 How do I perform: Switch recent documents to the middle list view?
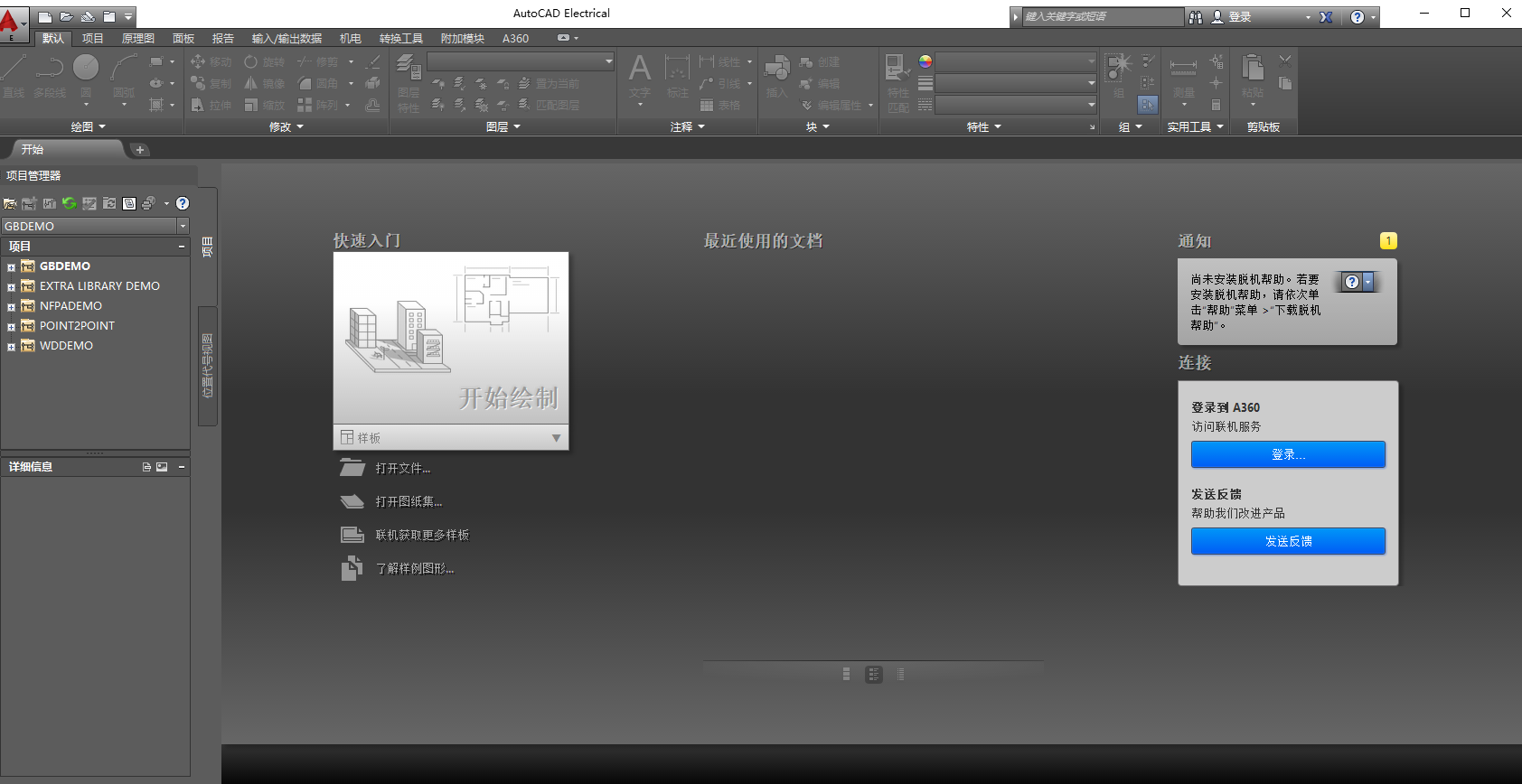[873, 674]
